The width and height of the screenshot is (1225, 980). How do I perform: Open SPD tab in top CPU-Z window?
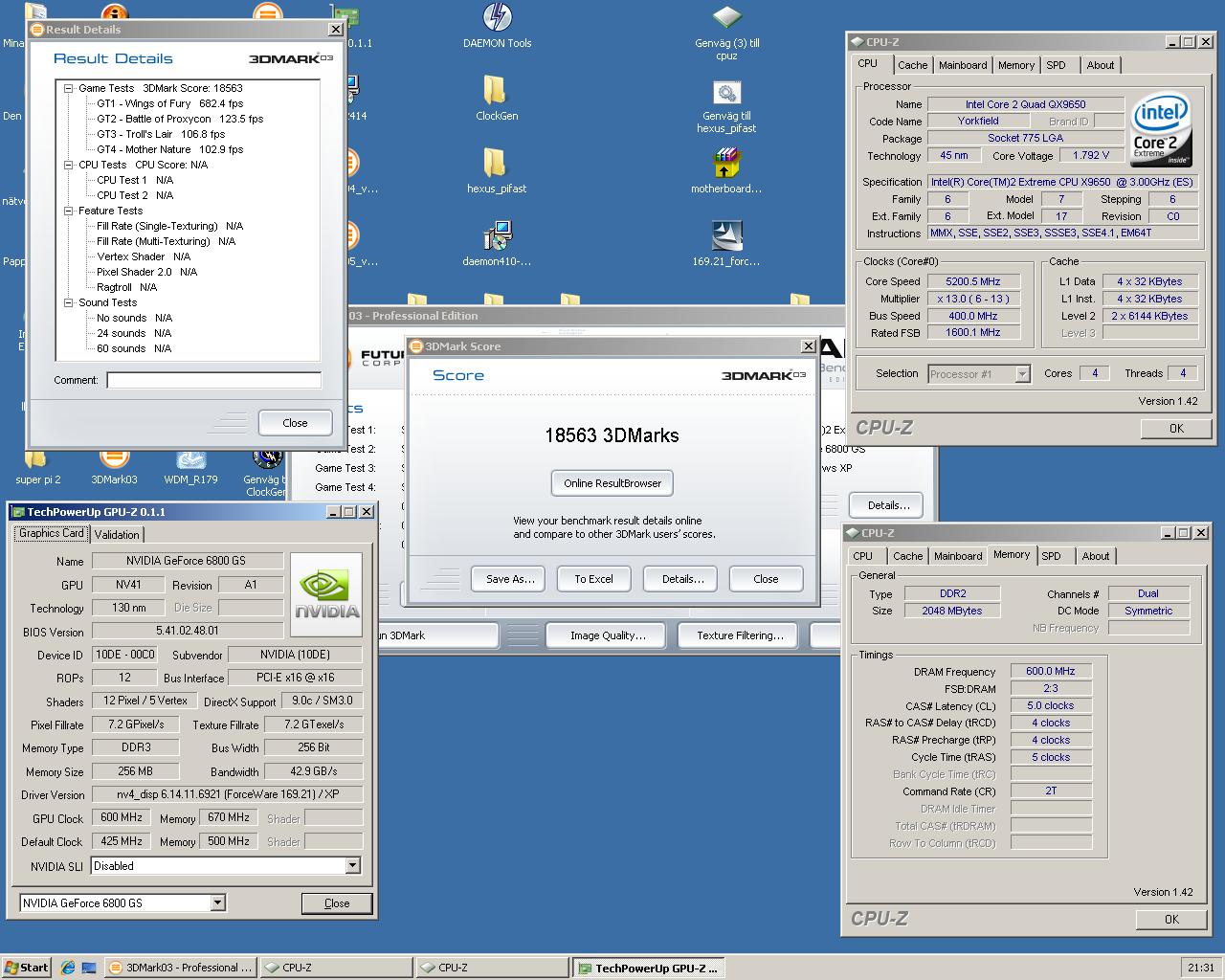click(1056, 65)
